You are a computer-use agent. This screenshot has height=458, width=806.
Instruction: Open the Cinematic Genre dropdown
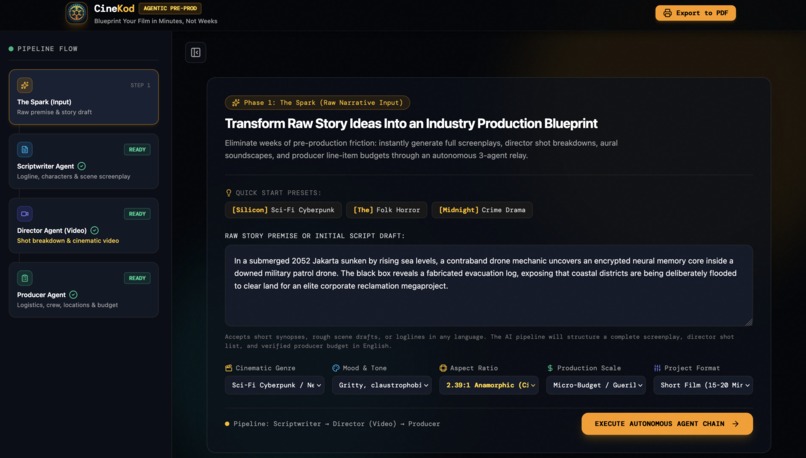pyautogui.click(x=274, y=385)
